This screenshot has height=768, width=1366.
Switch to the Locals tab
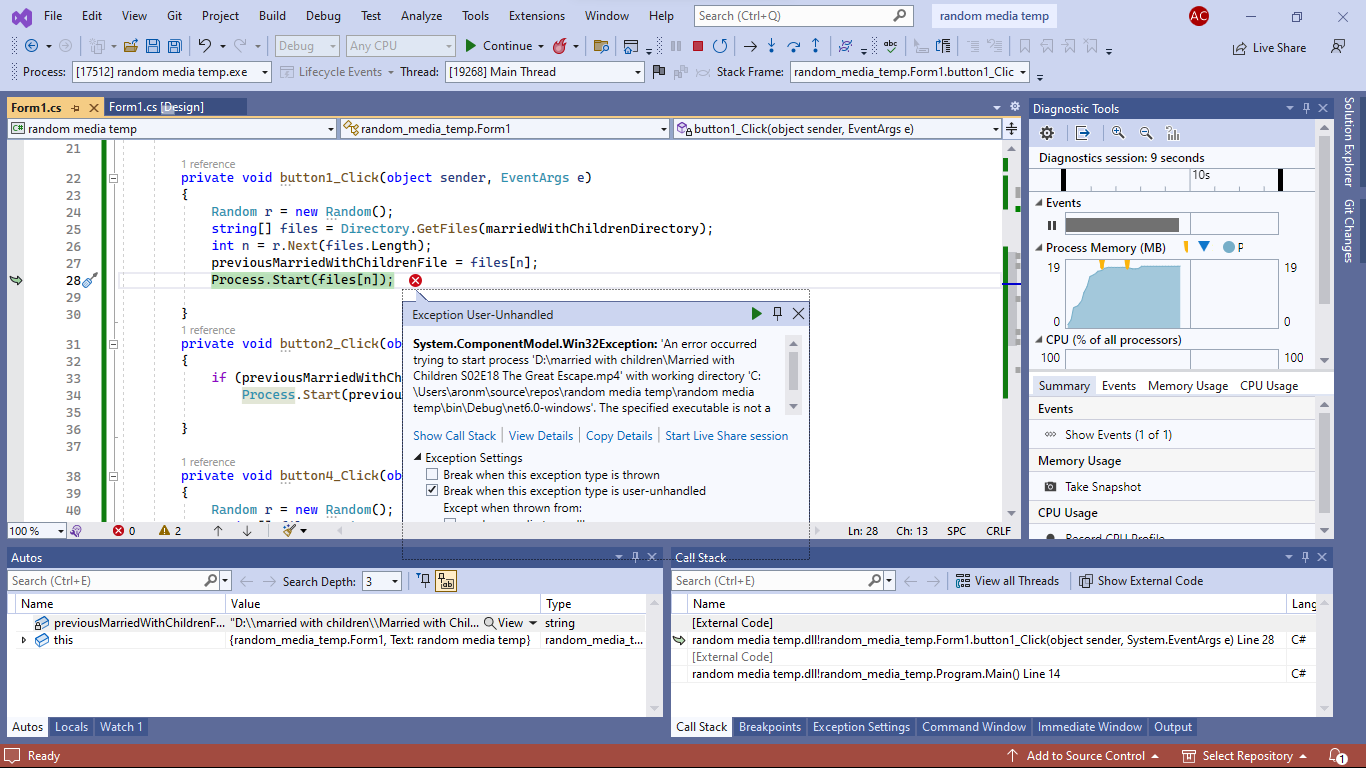coord(71,727)
